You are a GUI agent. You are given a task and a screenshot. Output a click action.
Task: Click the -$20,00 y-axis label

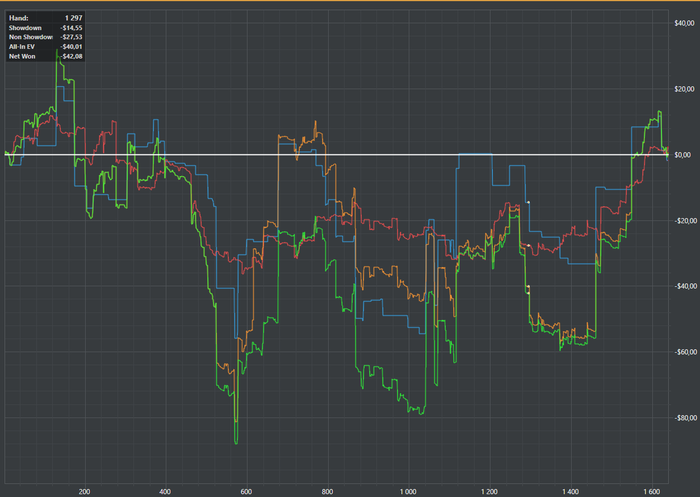pos(683,221)
